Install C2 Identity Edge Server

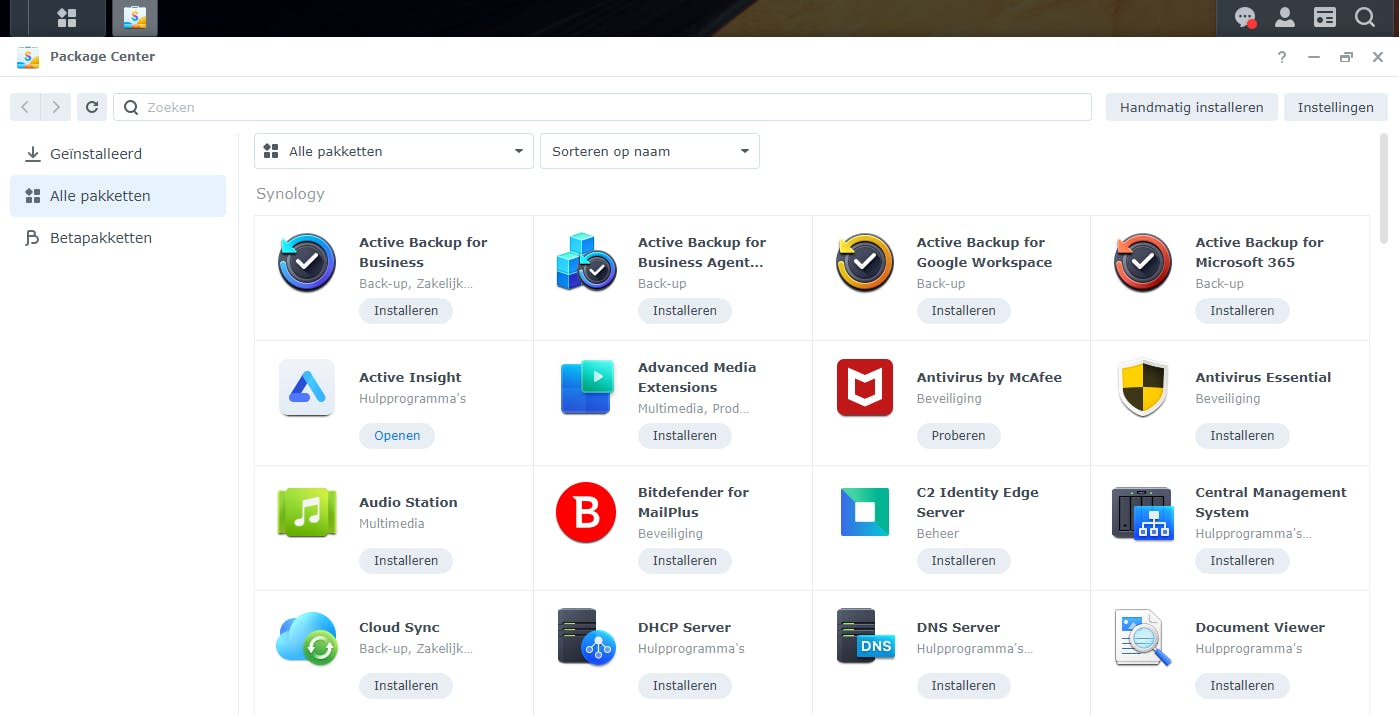964,561
